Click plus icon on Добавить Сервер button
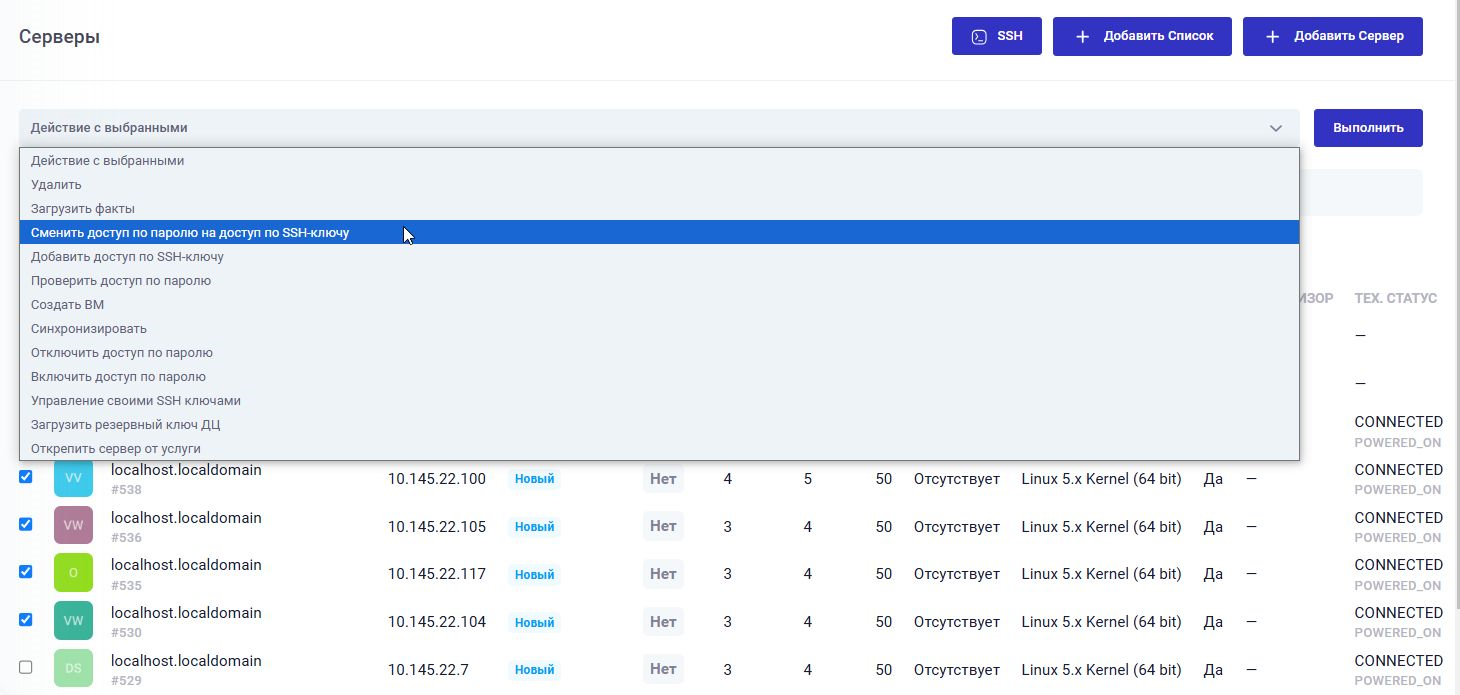This screenshot has height=695, width=1460. pos(1272,36)
